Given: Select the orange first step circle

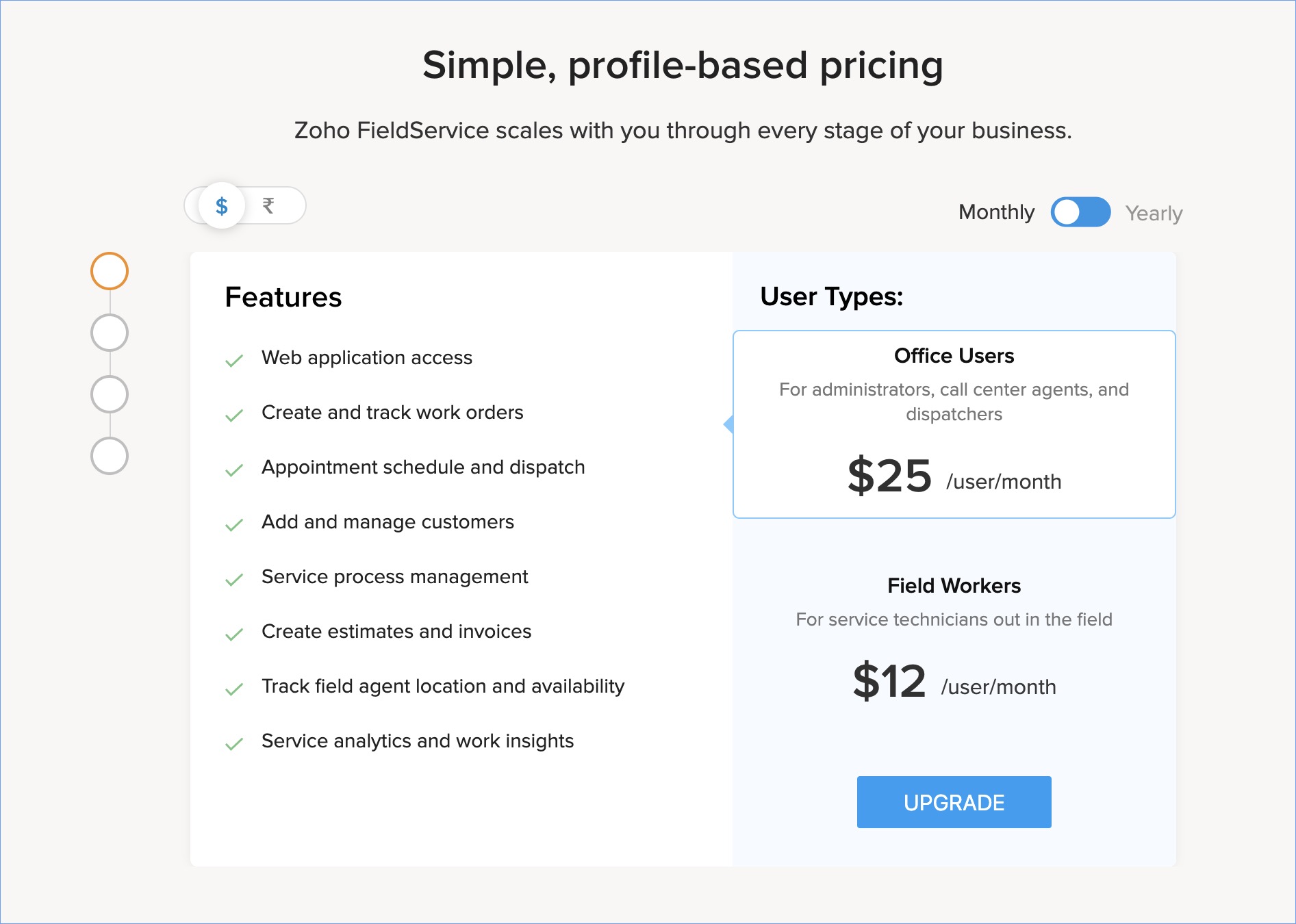Looking at the screenshot, I should [110, 271].
